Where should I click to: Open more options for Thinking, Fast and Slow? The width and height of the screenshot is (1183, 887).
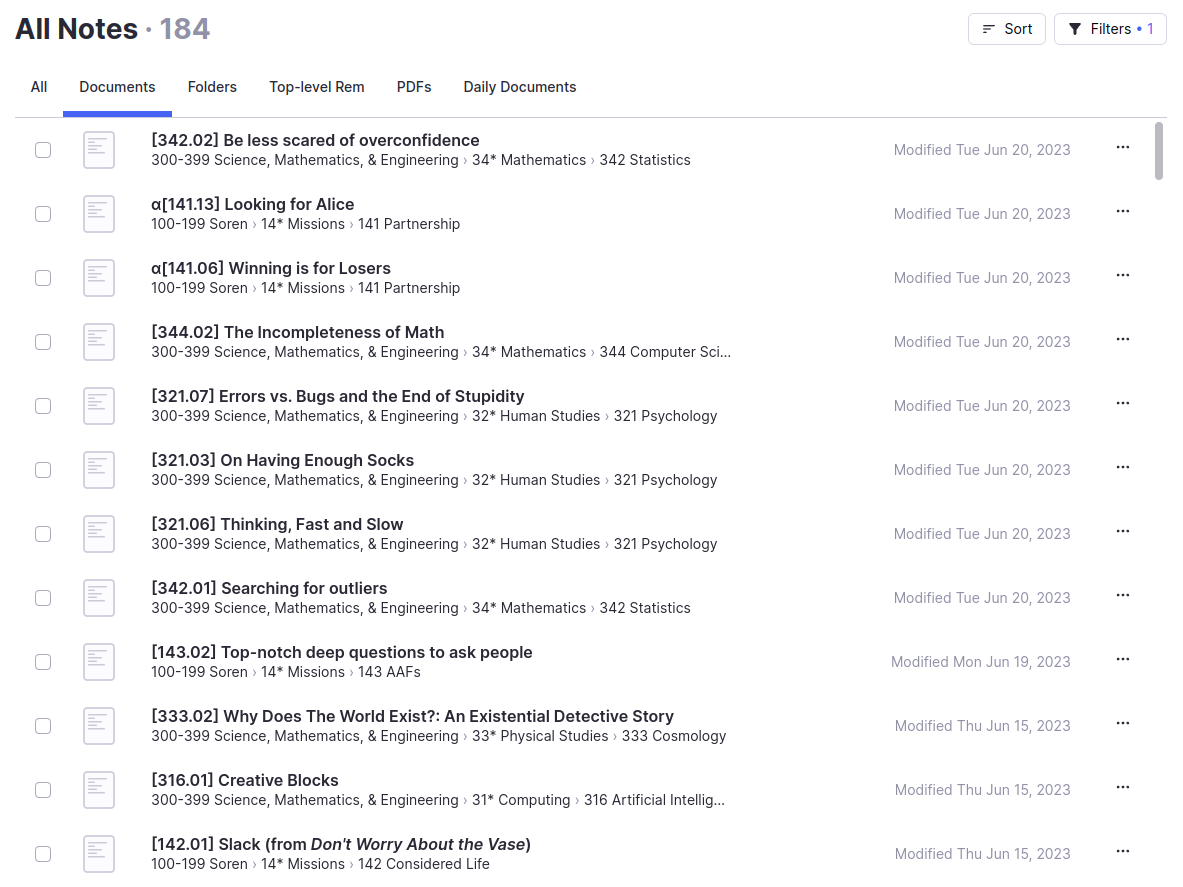point(1122,532)
